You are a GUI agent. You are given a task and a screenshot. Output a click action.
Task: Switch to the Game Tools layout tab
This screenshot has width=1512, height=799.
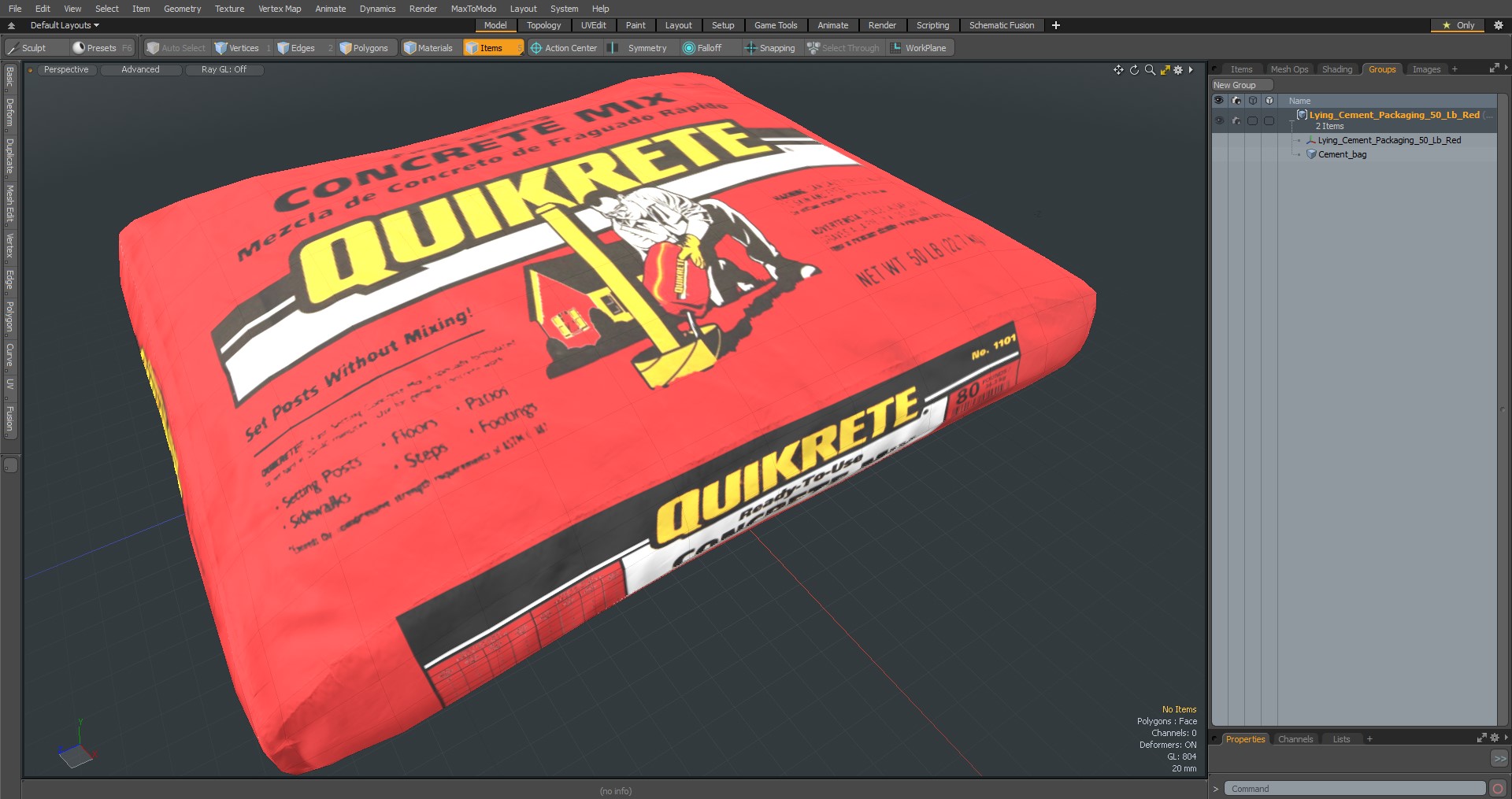coord(776,25)
